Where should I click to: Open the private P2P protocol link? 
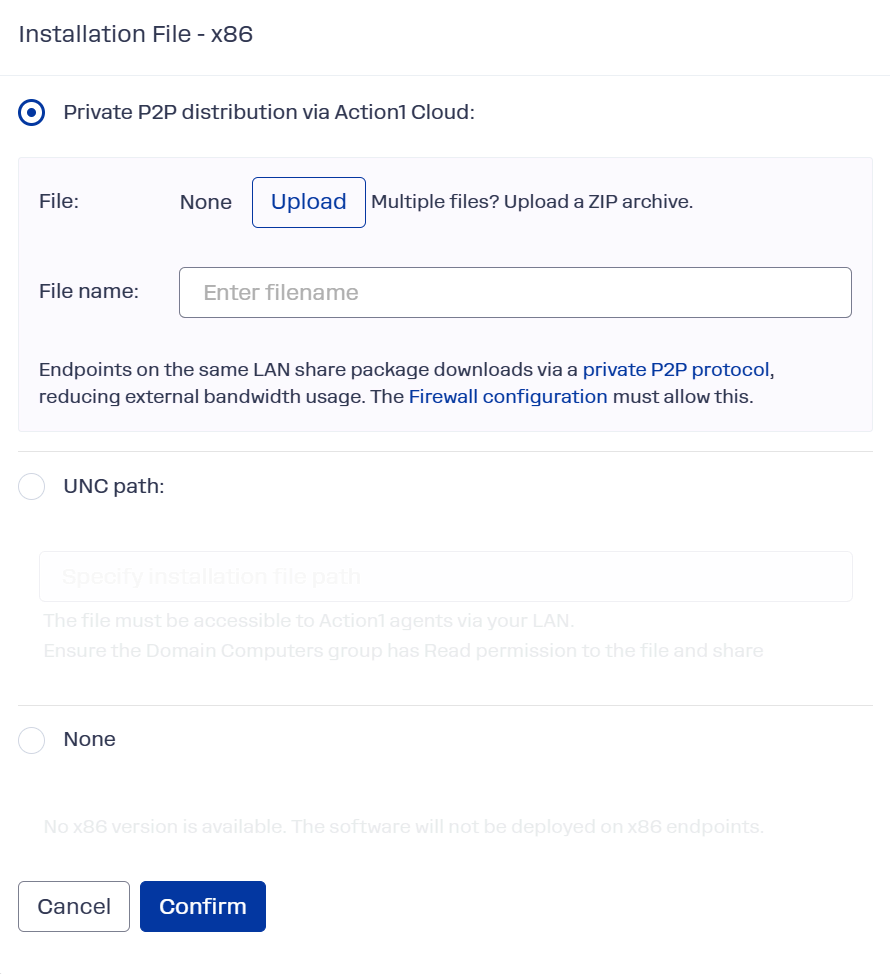coord(676,370)
